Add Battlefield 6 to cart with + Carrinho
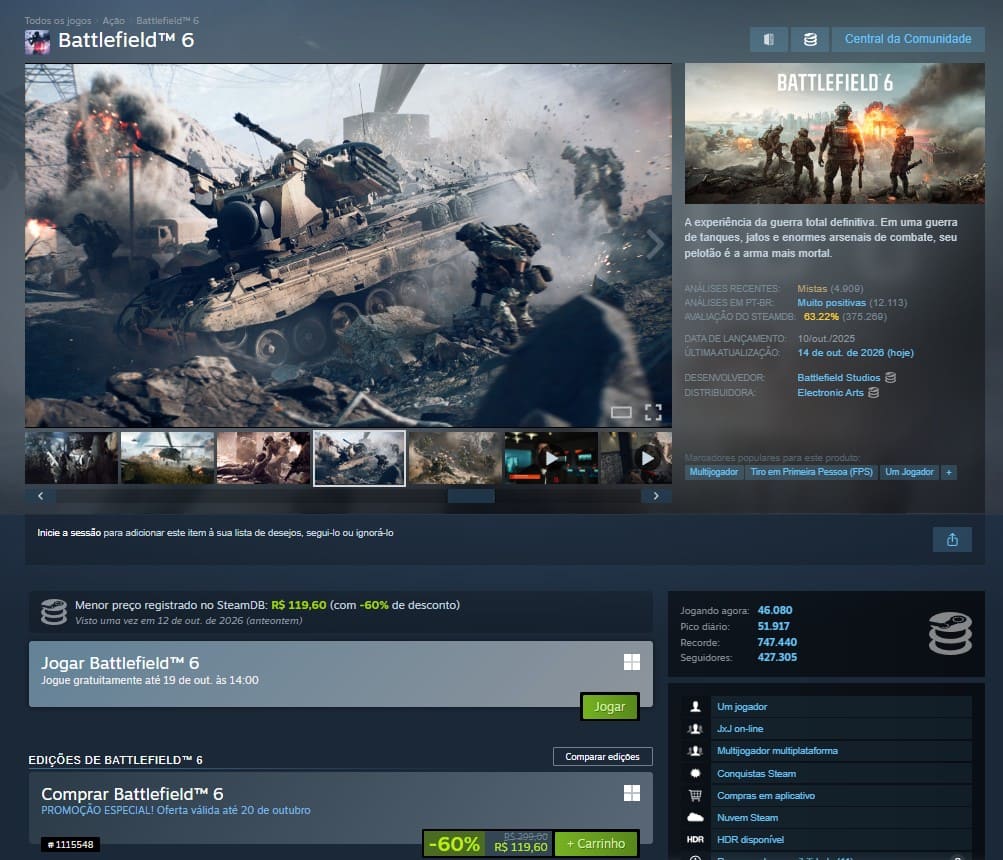The image size is (1003, 860). point(596,844)
